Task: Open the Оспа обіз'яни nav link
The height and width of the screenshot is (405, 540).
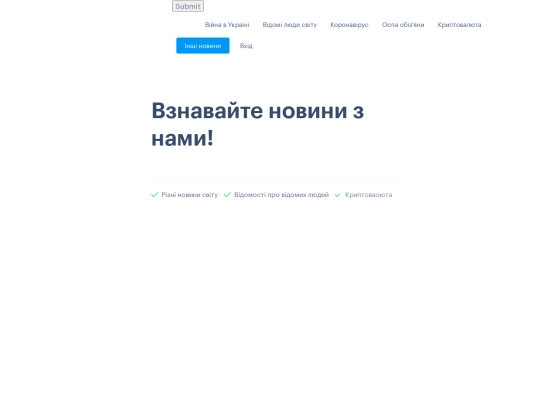Action: point(403,25)
